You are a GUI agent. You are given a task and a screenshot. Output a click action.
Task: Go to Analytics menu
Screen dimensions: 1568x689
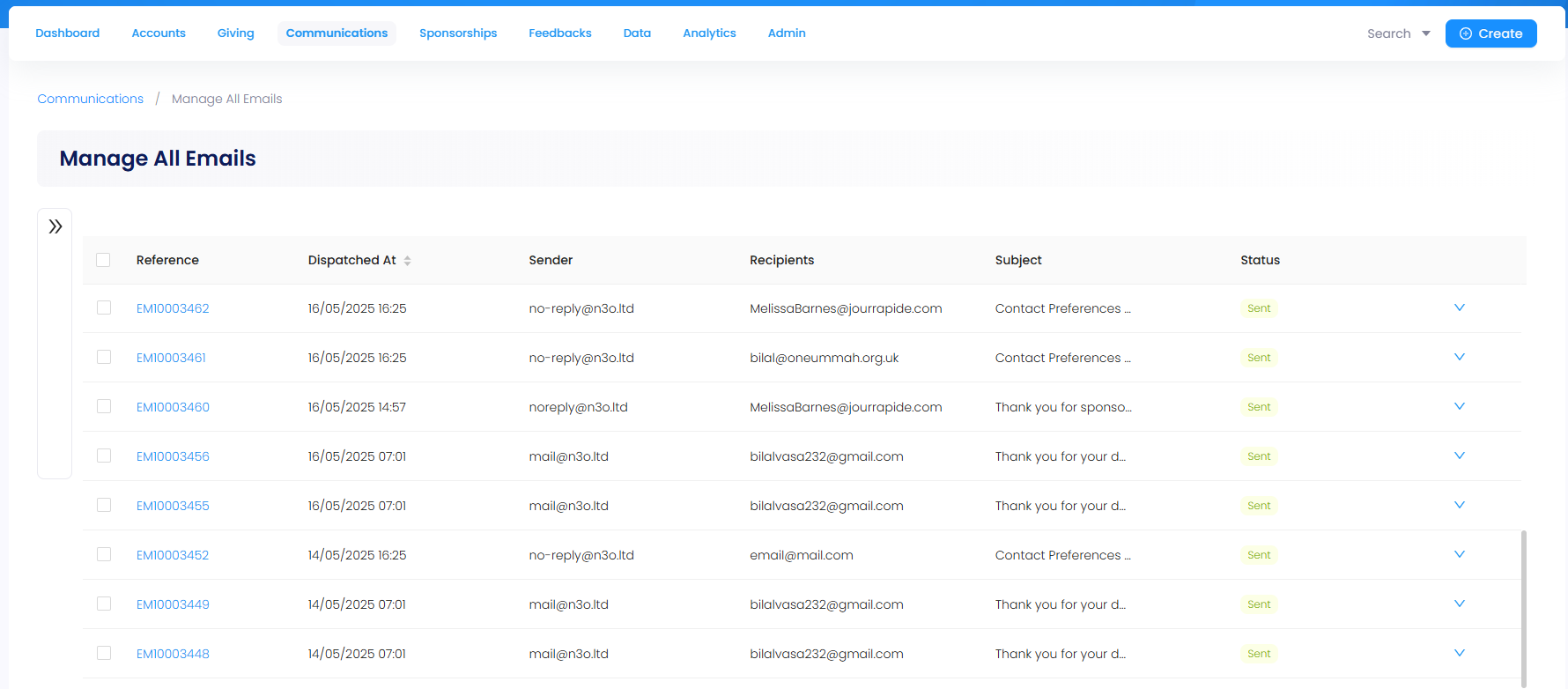709,33
